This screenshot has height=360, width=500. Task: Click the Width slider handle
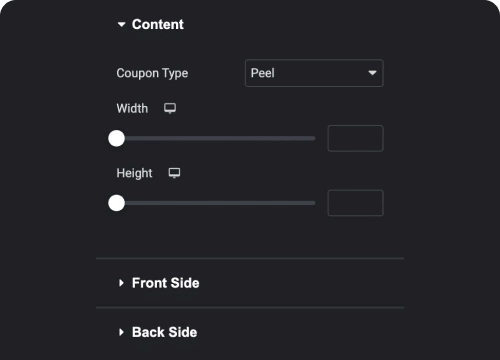[116, 138]
